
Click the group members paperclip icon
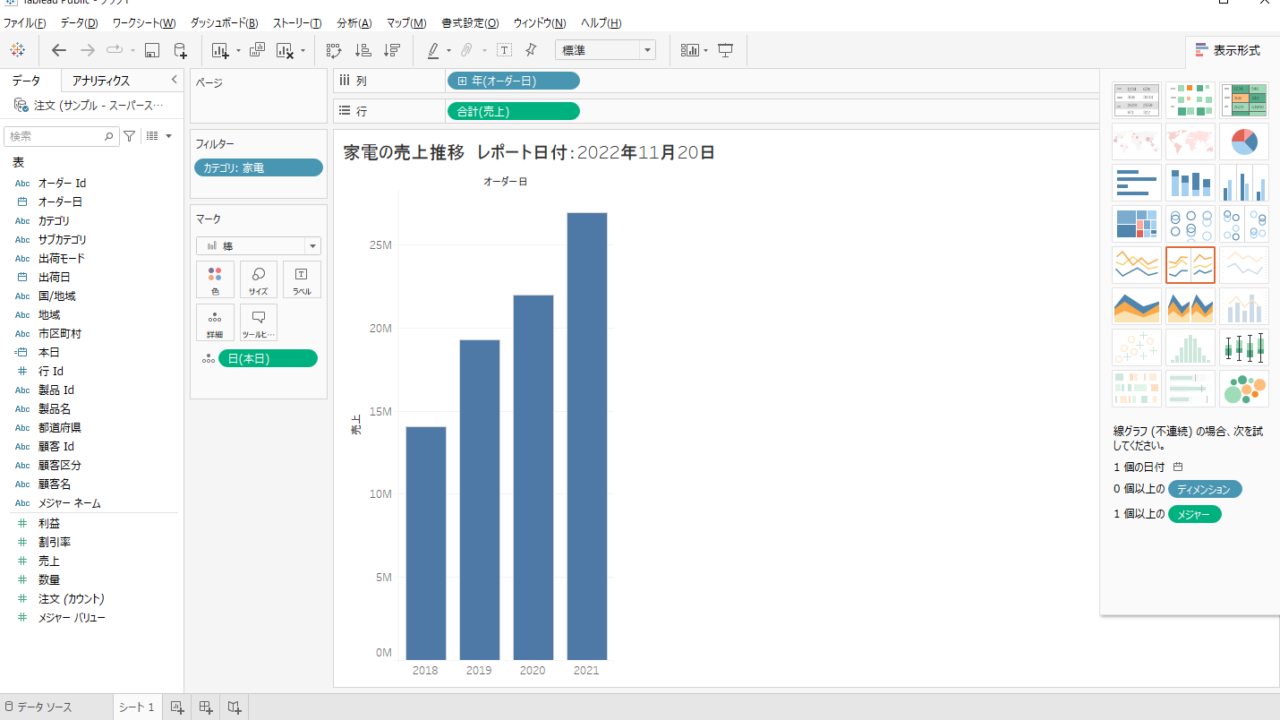467,50
